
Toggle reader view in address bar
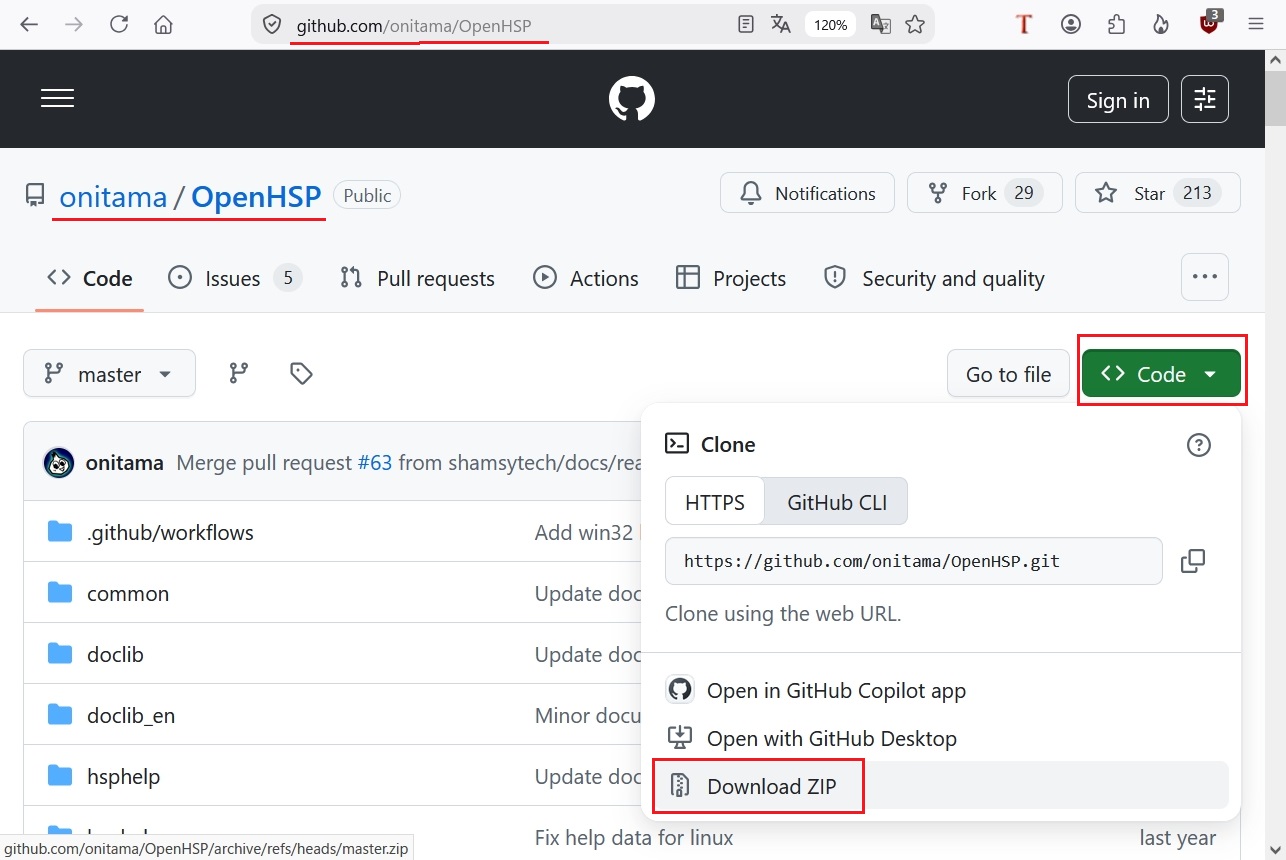click(x=746, y=25)
